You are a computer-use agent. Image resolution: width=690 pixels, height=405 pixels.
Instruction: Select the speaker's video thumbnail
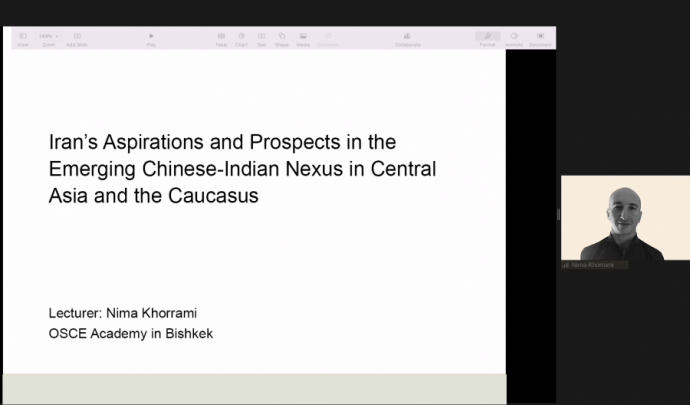(x=625, y=220)
